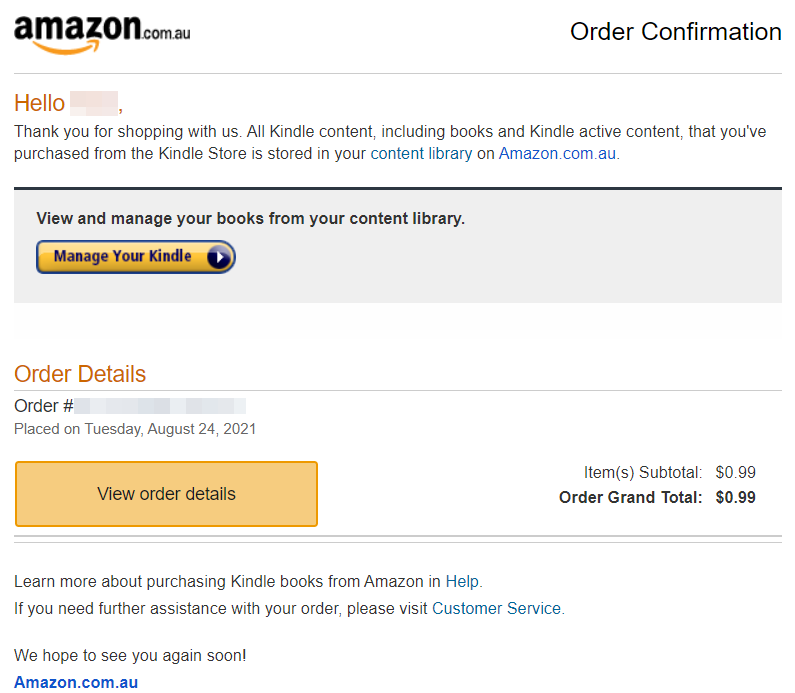Click the Order Grand Total label
The width and height of the screenshot is (795, 693).
coord(630,497)
